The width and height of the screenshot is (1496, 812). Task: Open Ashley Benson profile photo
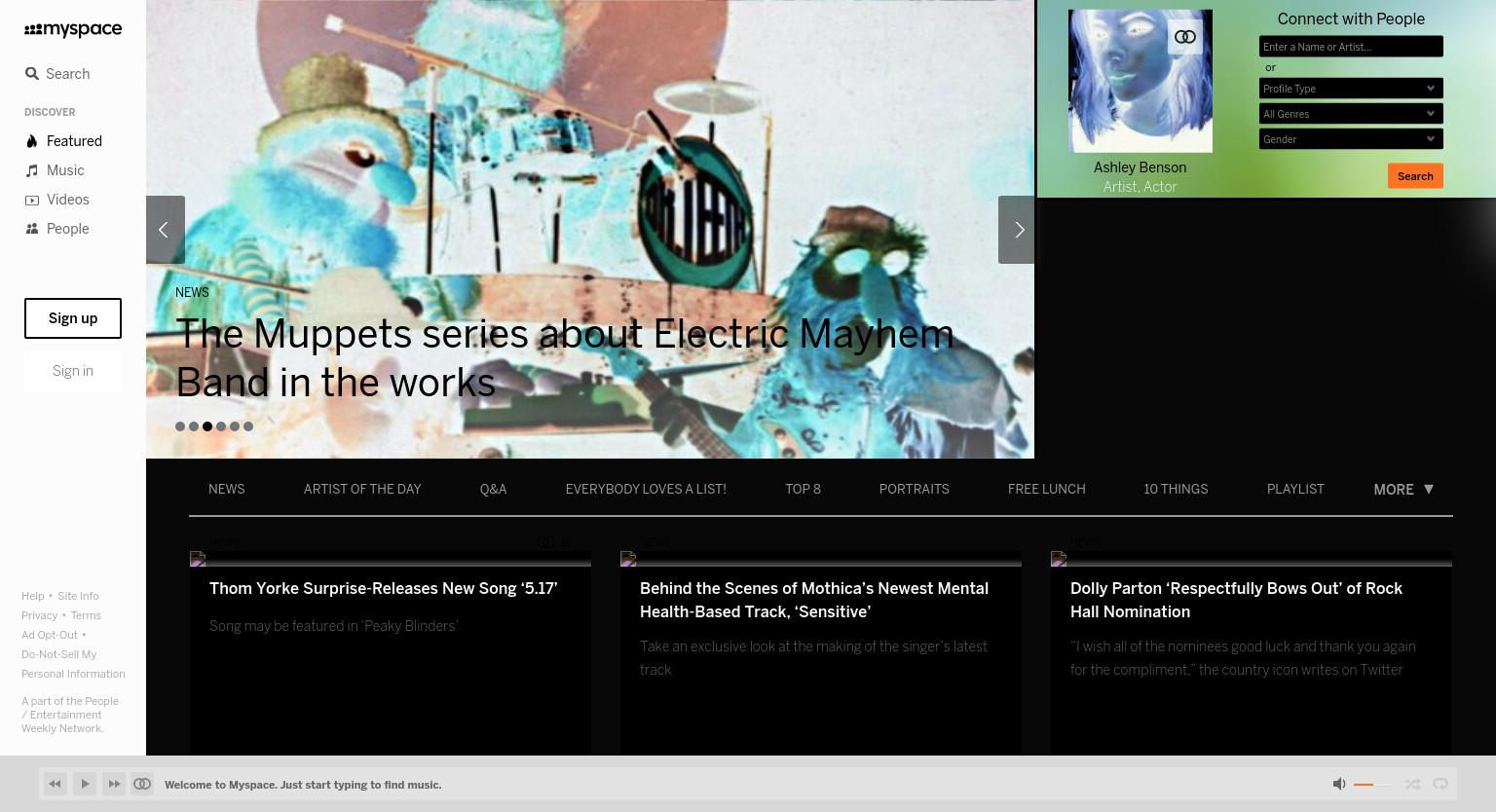click(1141, 81)
